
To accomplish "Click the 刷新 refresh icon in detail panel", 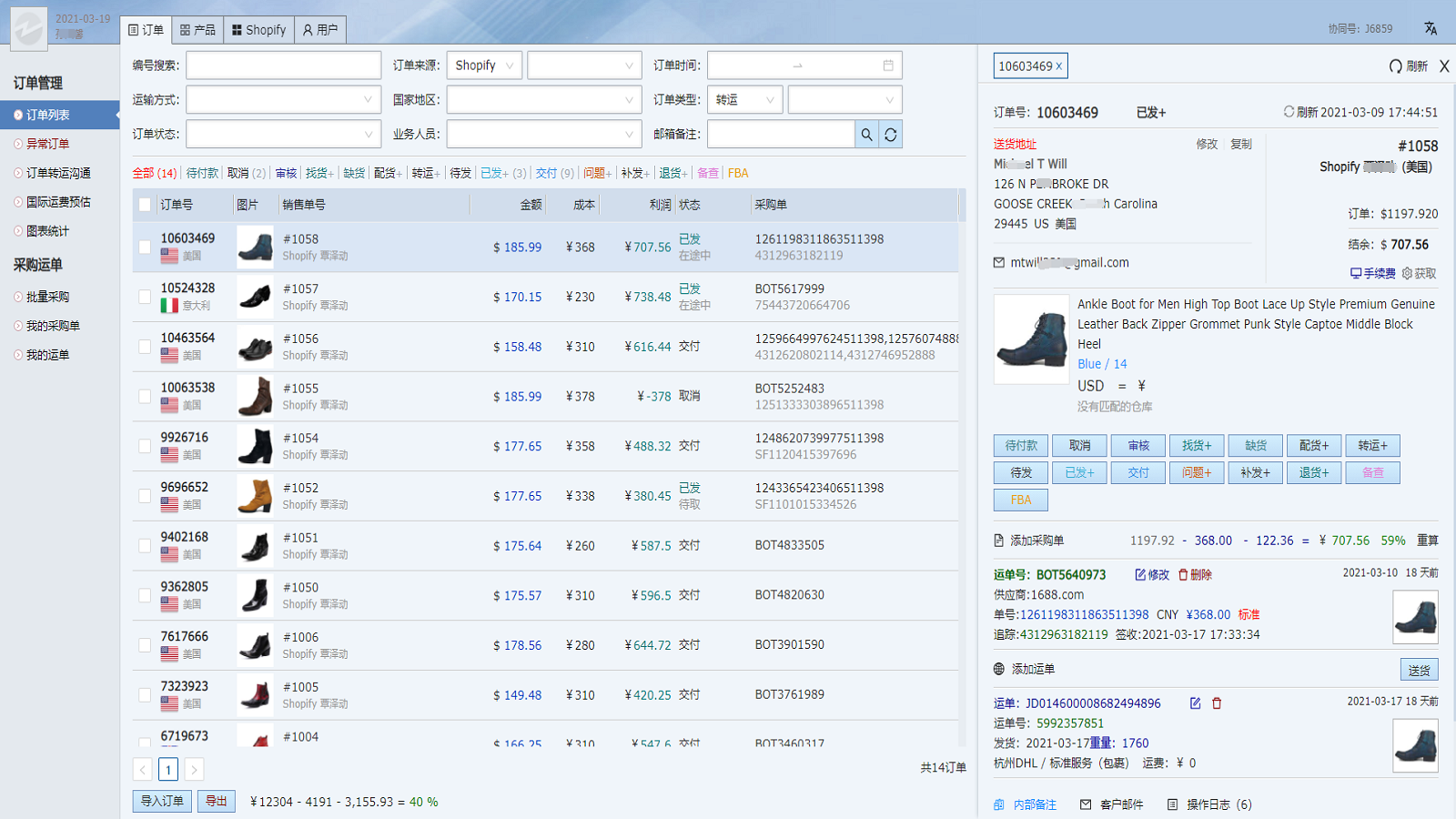I will [x=1396, y=66].
